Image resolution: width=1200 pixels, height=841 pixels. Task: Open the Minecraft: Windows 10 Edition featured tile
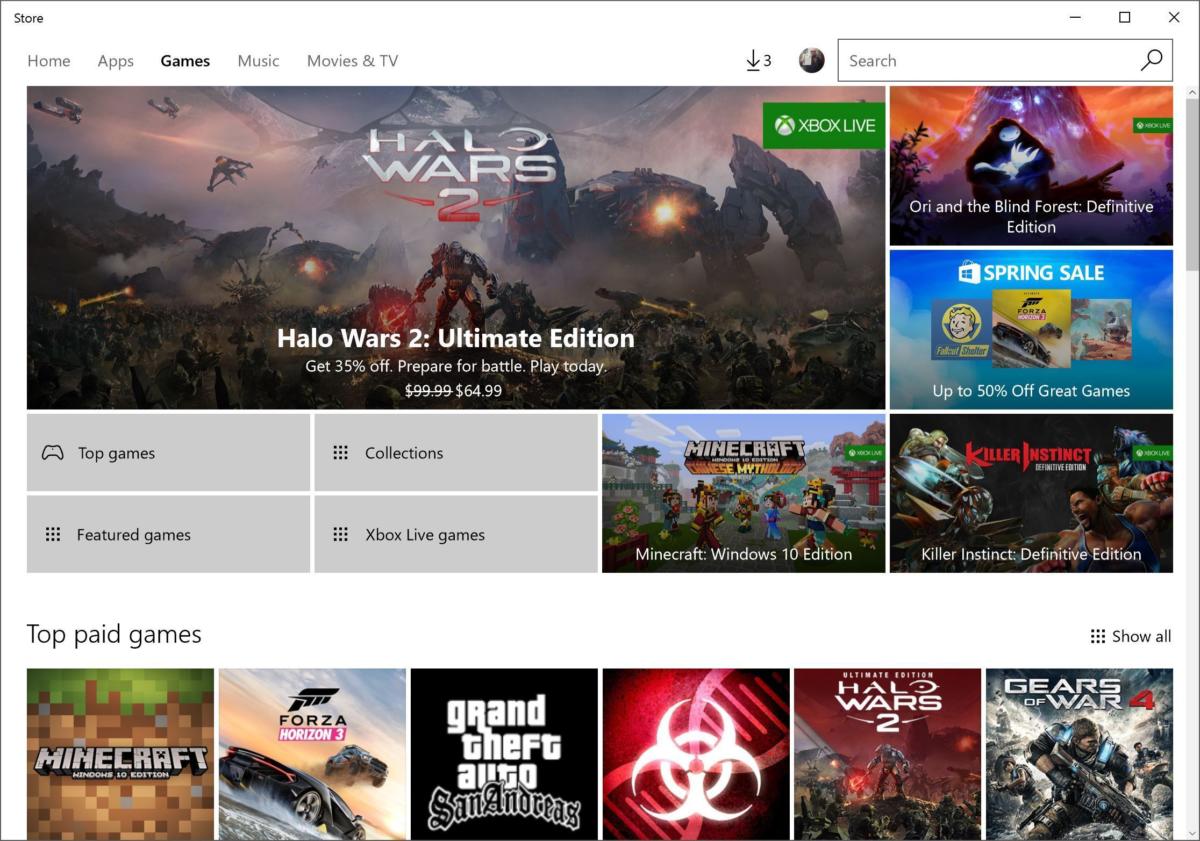743,493
